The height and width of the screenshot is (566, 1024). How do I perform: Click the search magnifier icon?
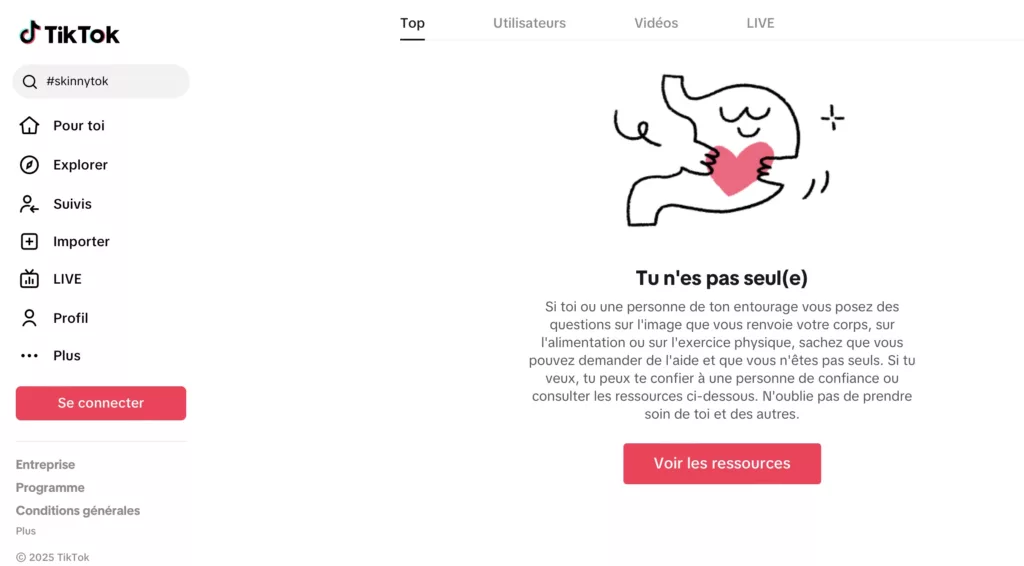click(29, 82)
